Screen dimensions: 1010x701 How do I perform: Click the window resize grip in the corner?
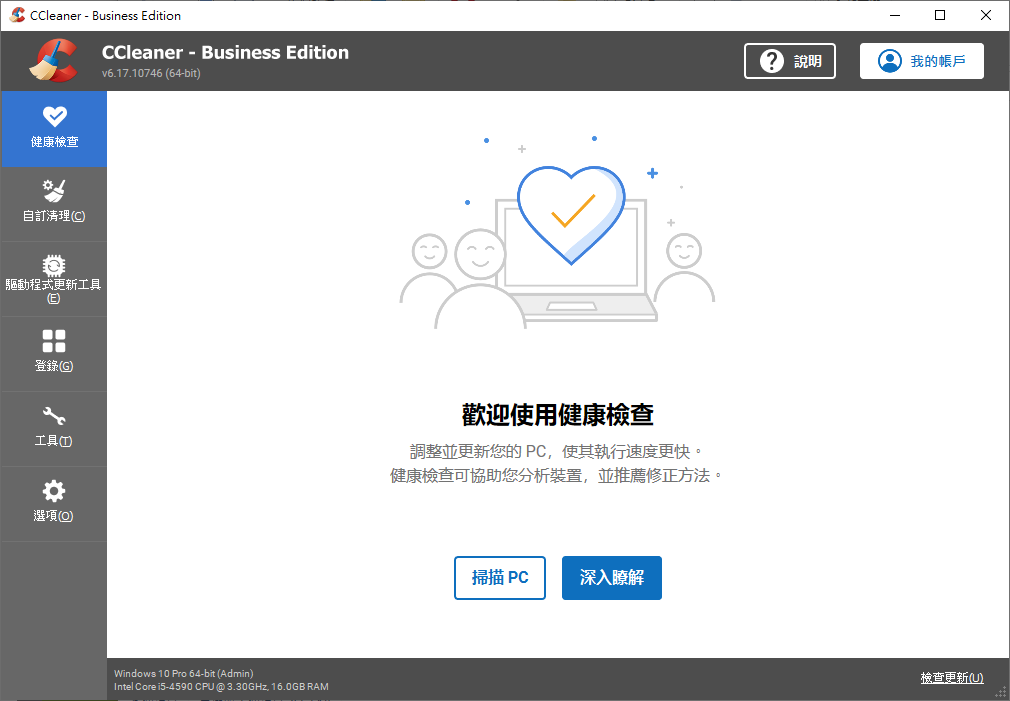click(1002, 693)
